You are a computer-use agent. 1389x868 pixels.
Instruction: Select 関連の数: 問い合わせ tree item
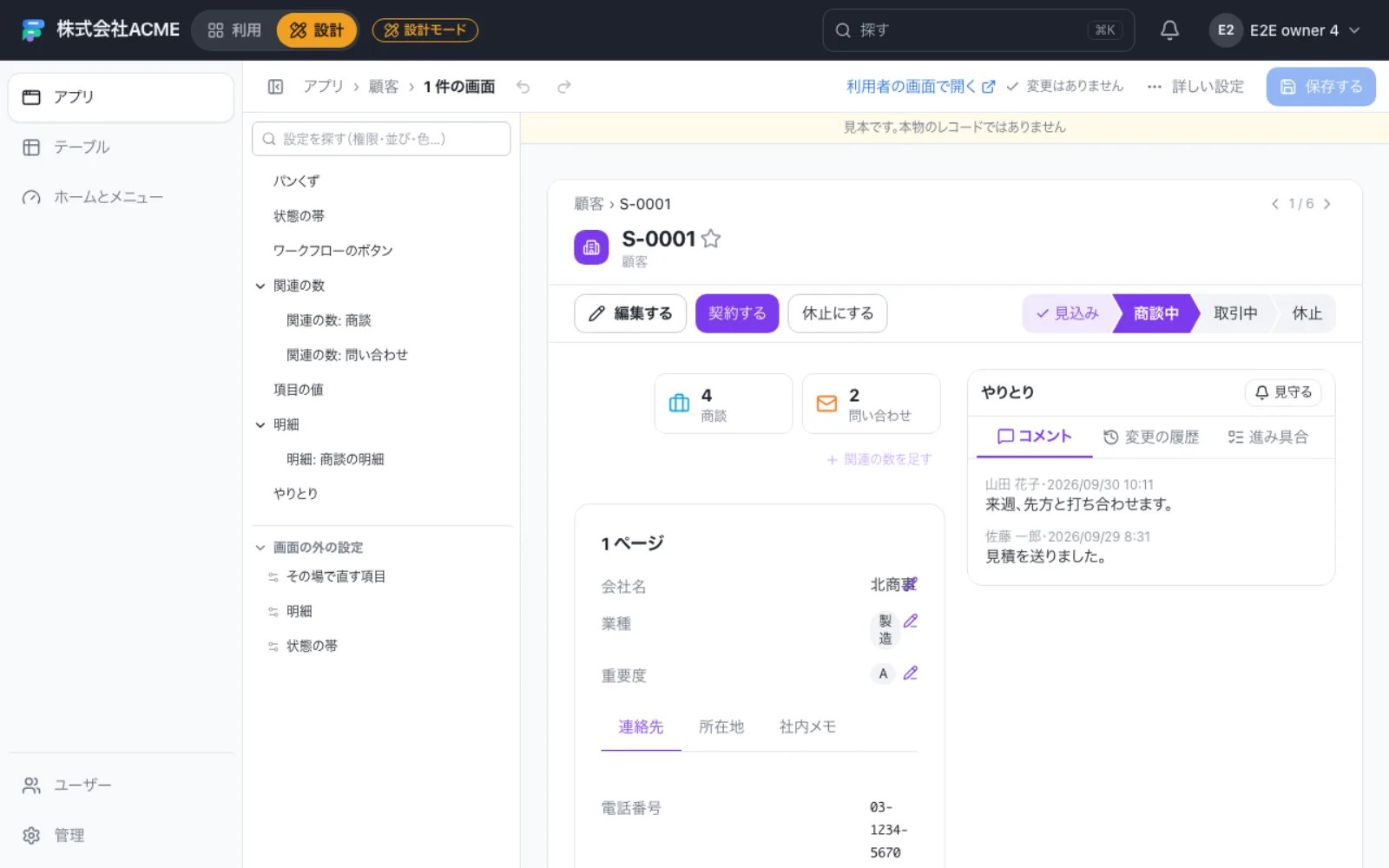click(347, 355)
